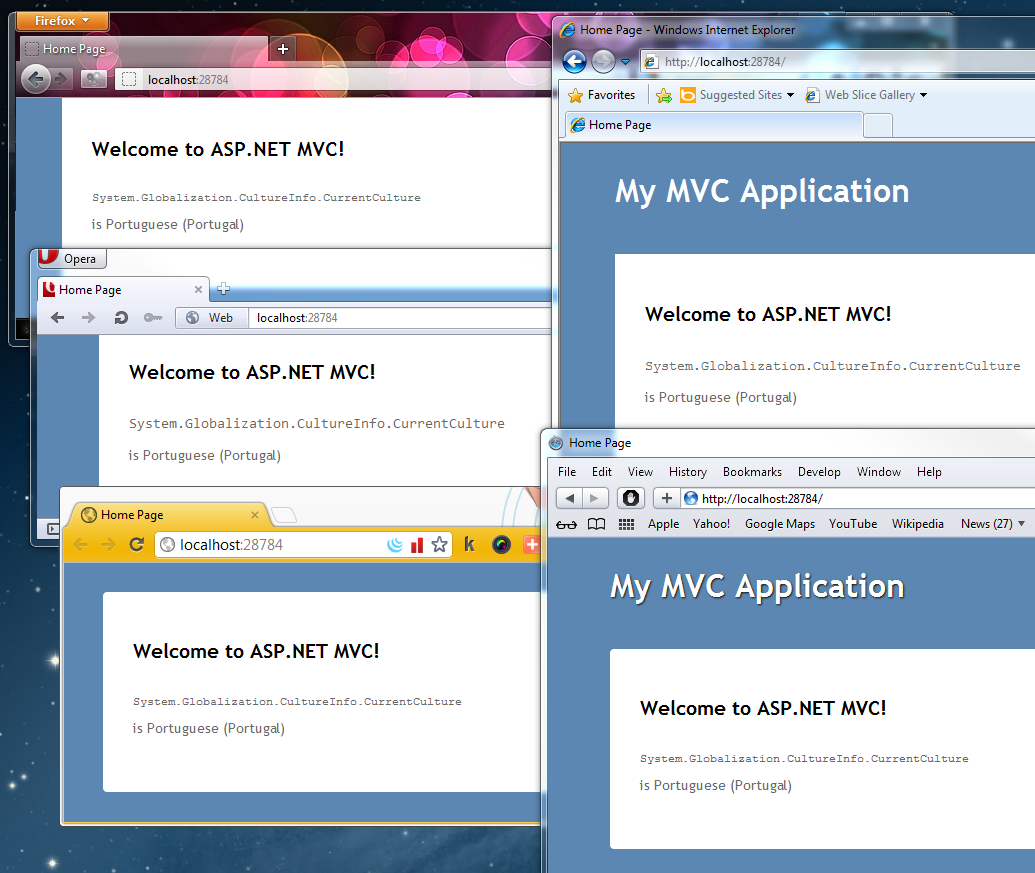This screenshot has width=1035, height=873.
Task: Click the Opera password wand key icon
Action: point(152,317)
